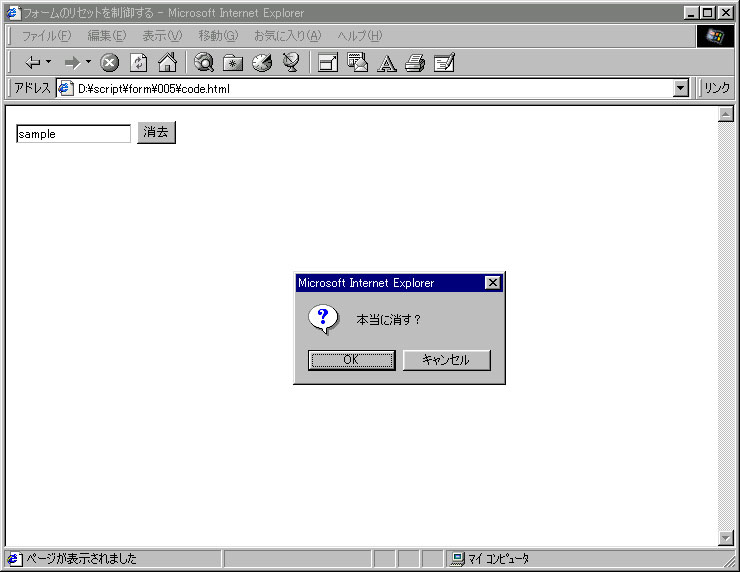740x572 pixels.
Task: Open the 移動(G) menu
Action: 218,36
